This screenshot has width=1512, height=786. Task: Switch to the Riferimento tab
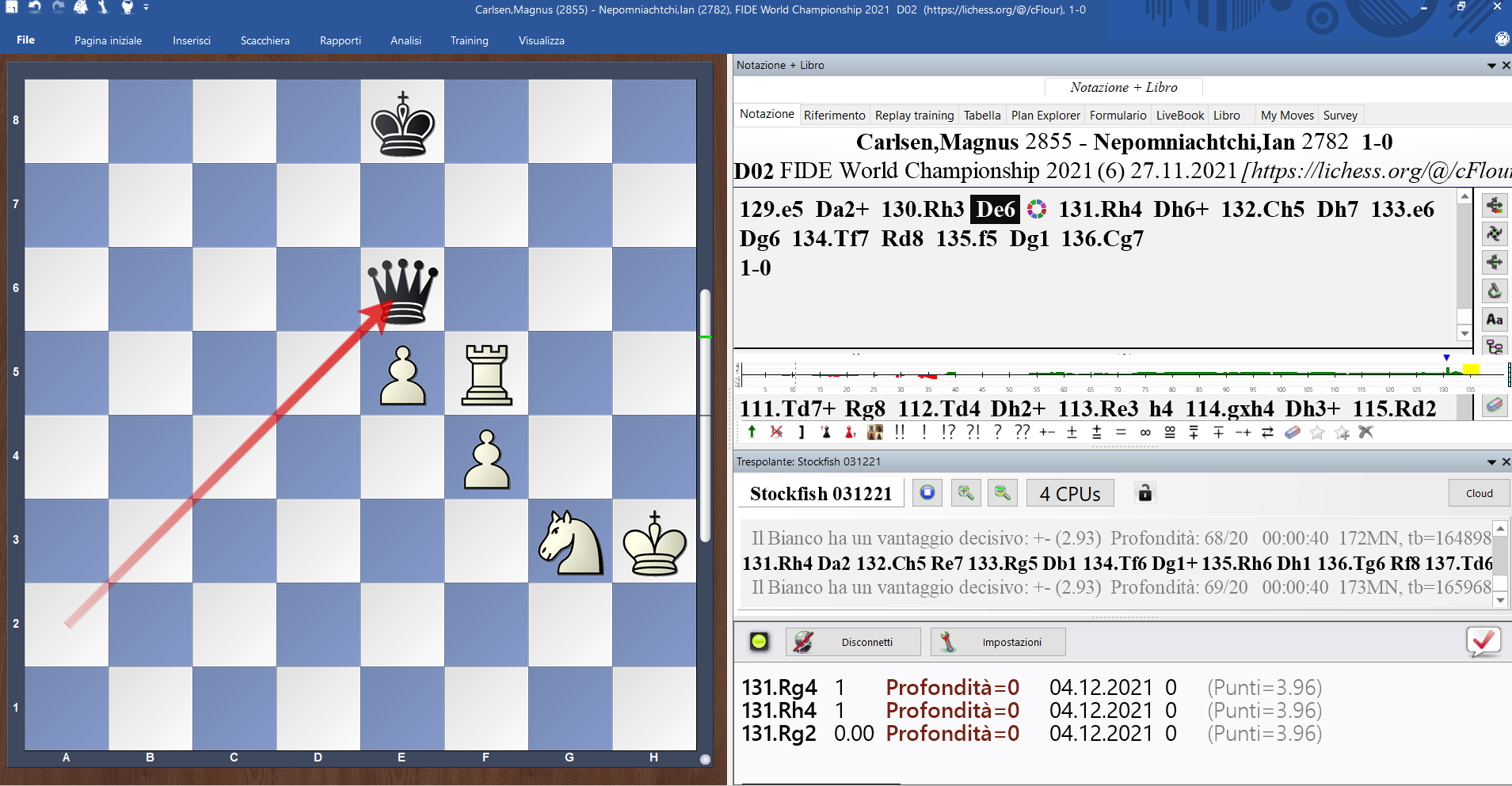834,116
